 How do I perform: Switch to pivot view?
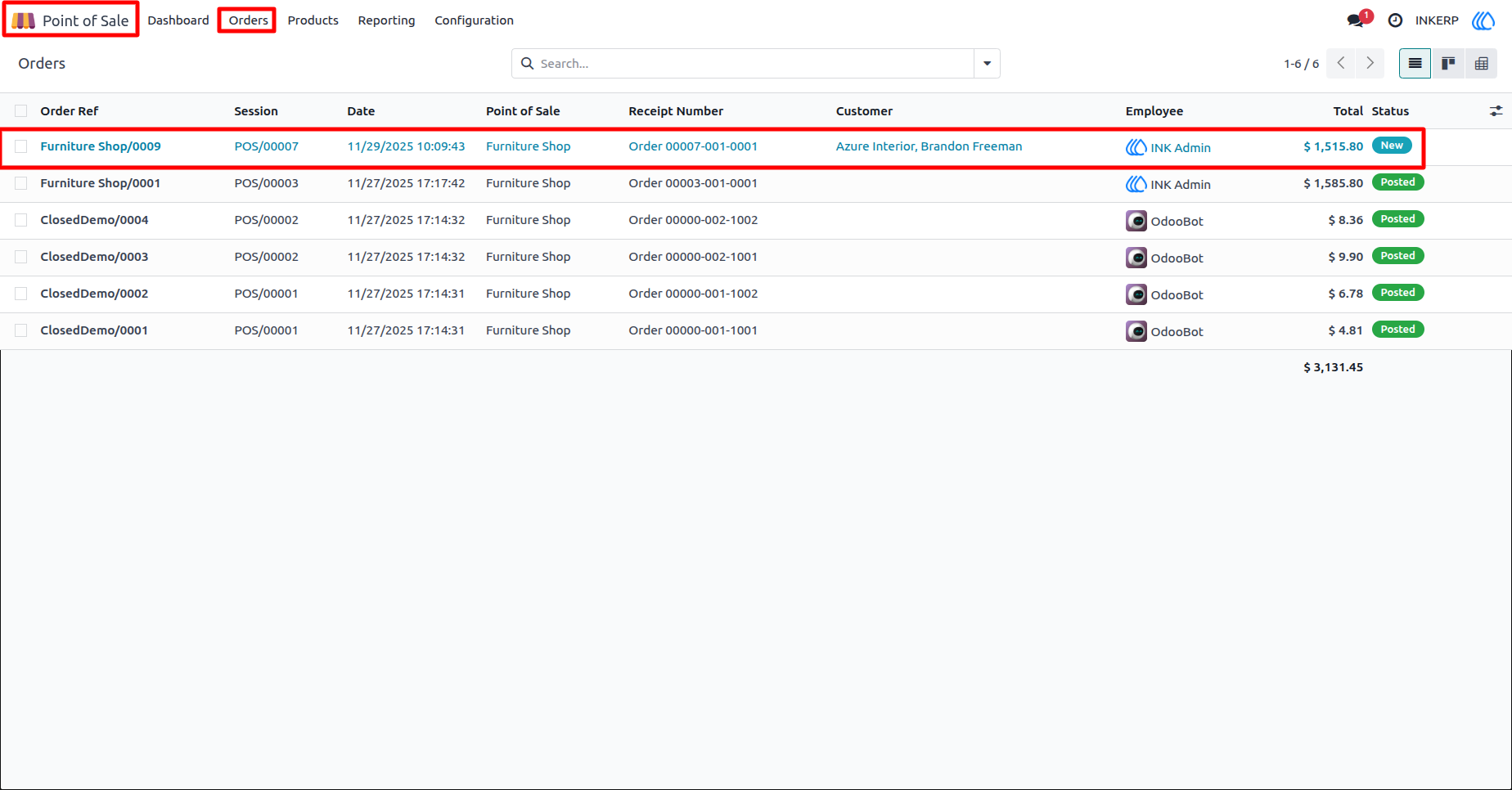tap(1482, 64)
